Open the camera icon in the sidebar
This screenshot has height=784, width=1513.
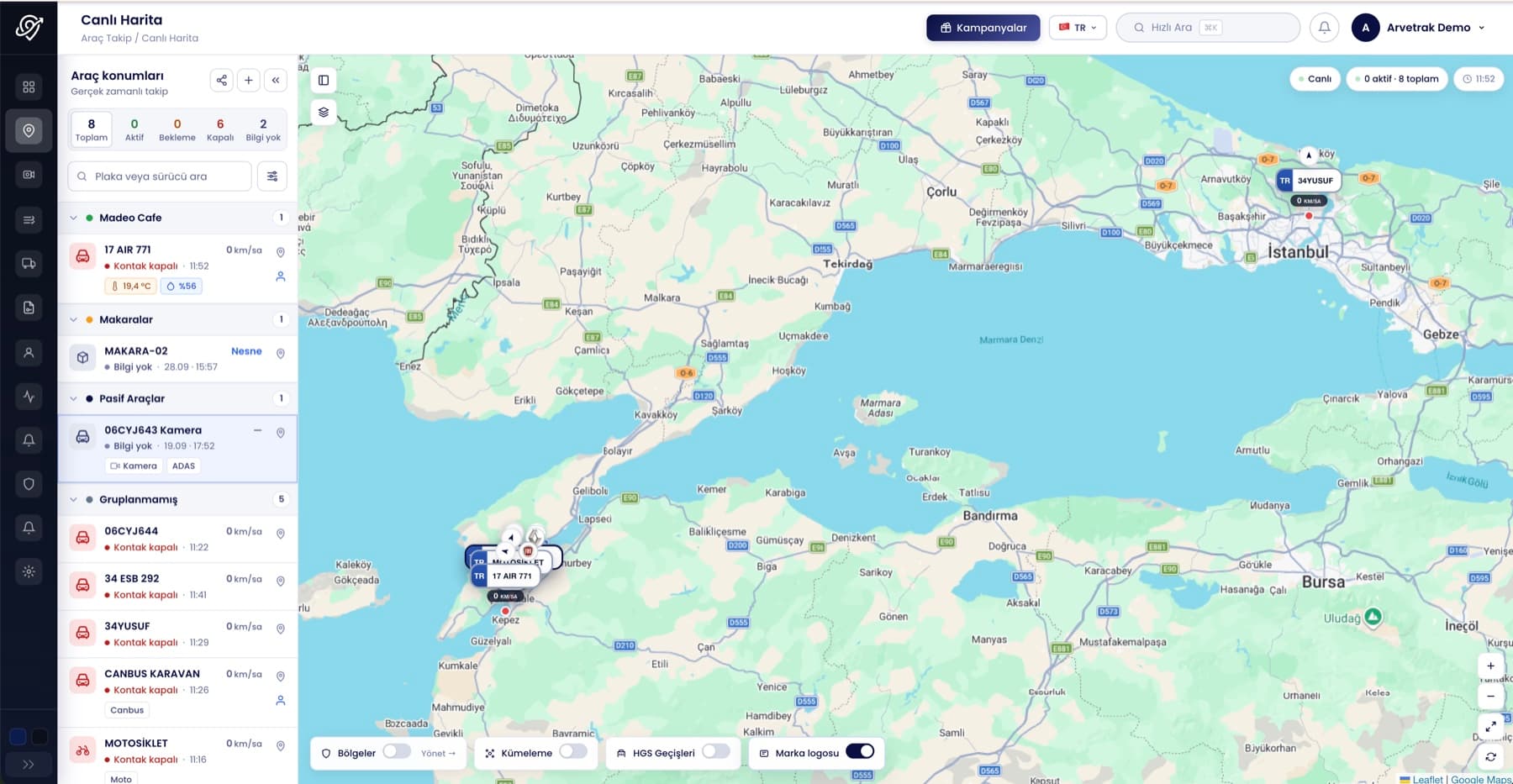tap(29, 175)
